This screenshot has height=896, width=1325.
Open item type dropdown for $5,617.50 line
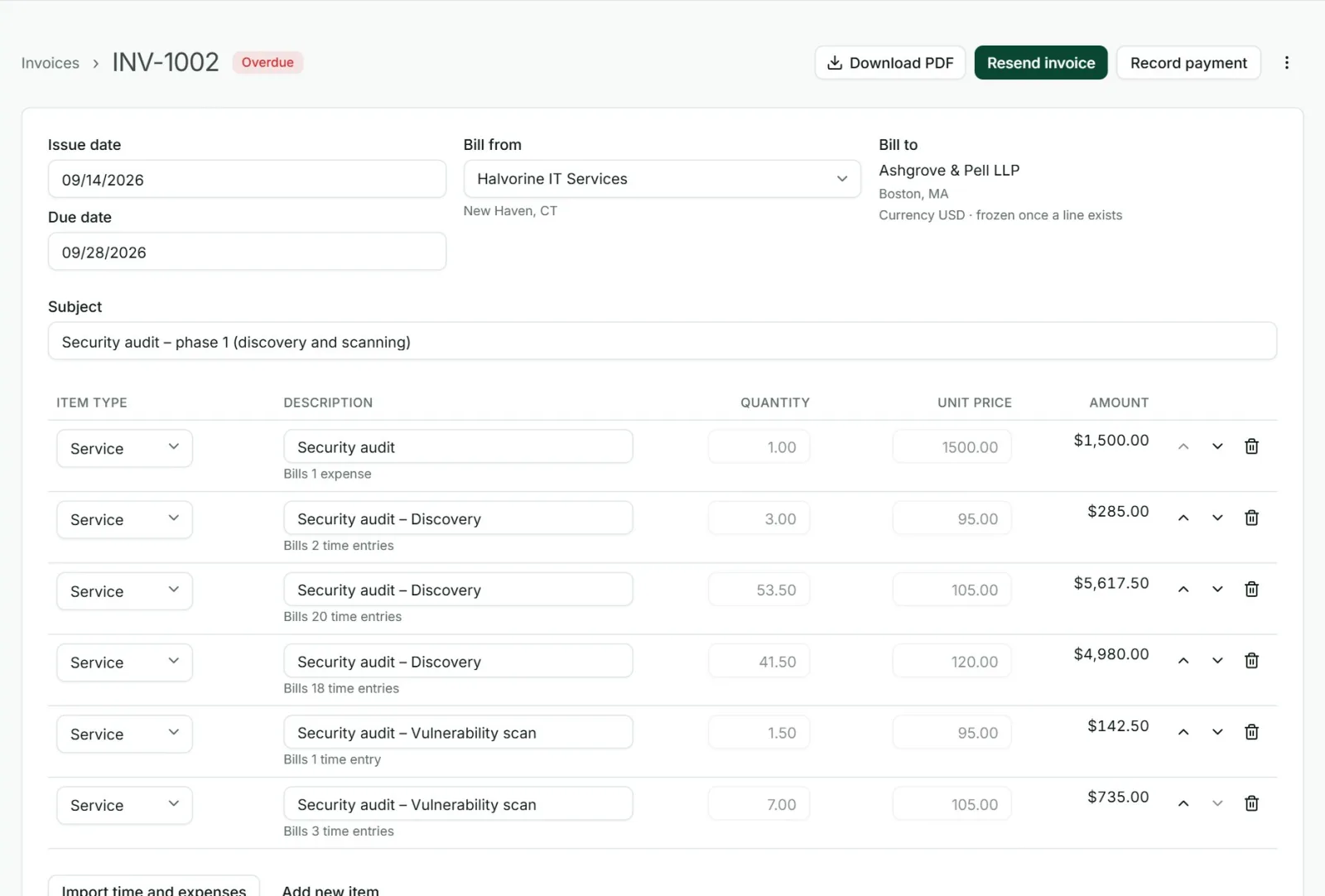(x=124, y=591)
